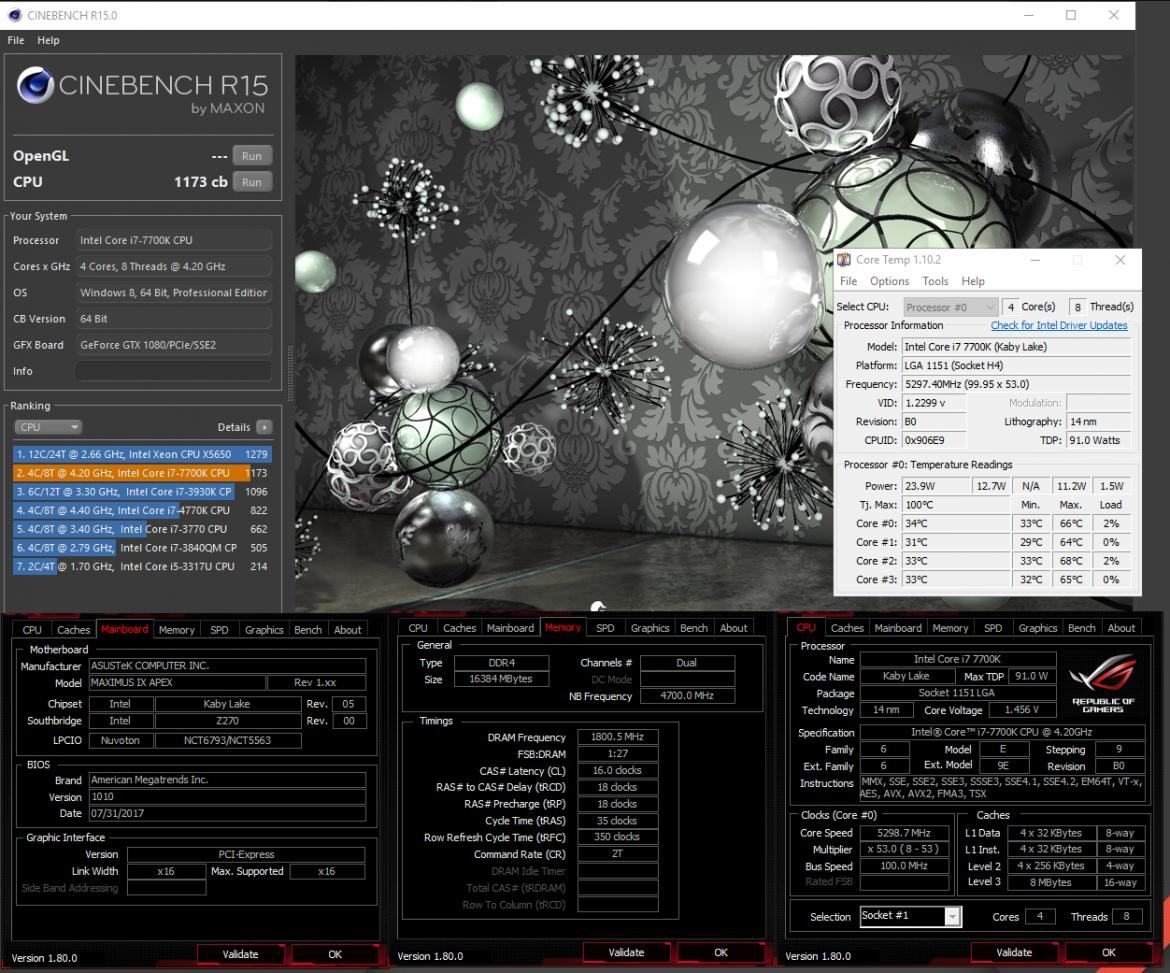Open the CPU ranking type dropdown
Screen dimensions: 1170x973
48,427
